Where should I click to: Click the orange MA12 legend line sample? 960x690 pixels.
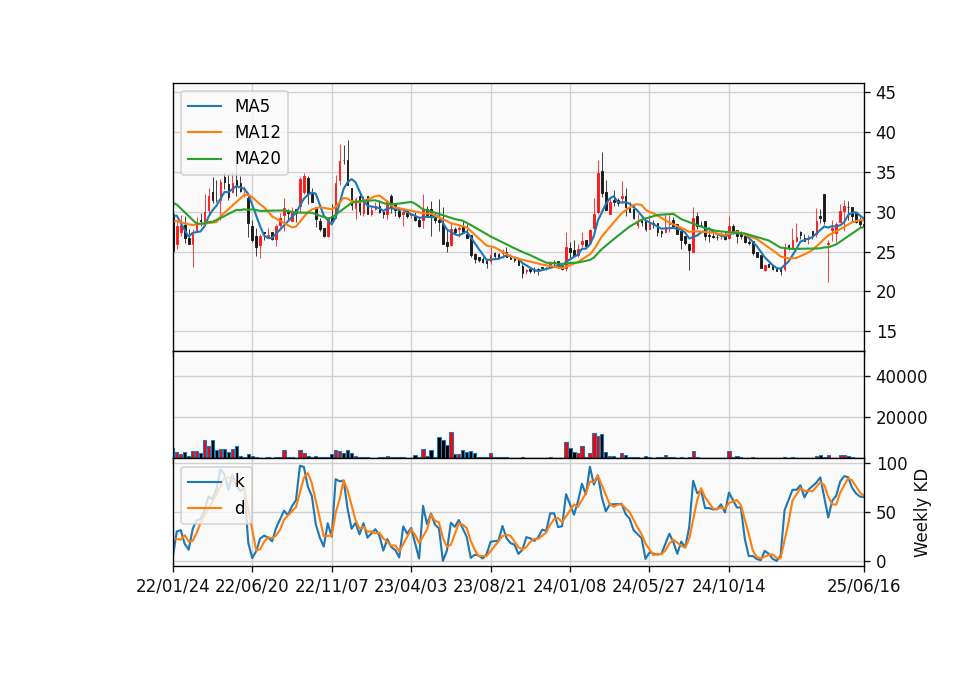204,132
